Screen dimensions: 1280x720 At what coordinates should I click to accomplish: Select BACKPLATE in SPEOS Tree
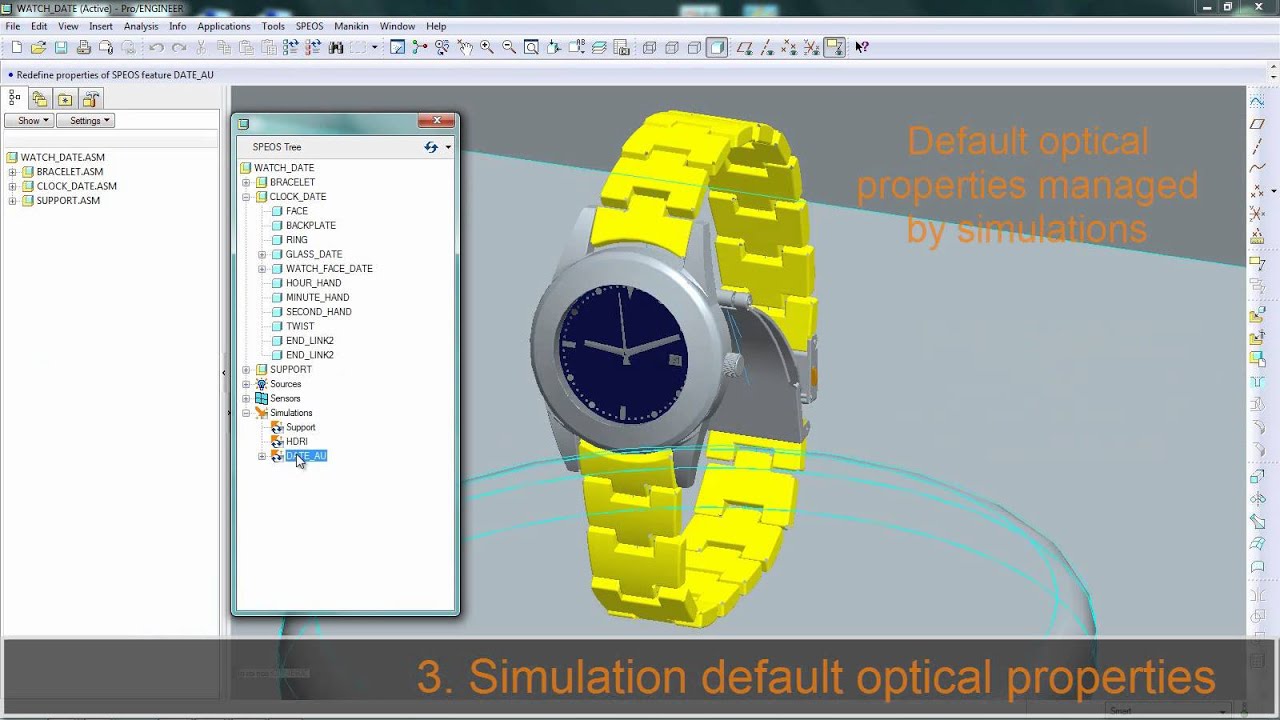coord(310,226)
